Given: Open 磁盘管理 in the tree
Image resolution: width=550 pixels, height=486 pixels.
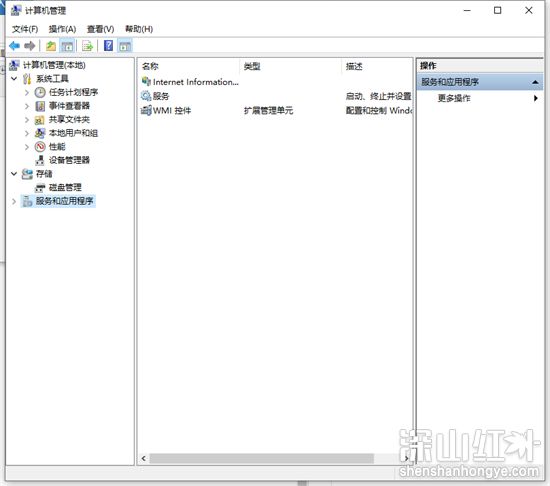Looking at the screenshot, I should click(x=65, y=188).
